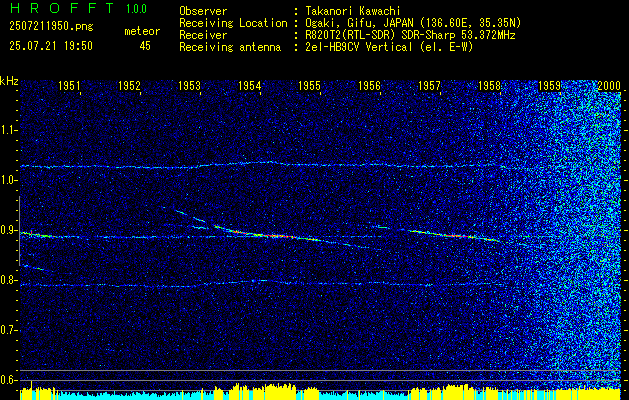Viewport: 629px width, 400px height.
Task: Click the red meteor echo near 1954
Action: [267, 235]
